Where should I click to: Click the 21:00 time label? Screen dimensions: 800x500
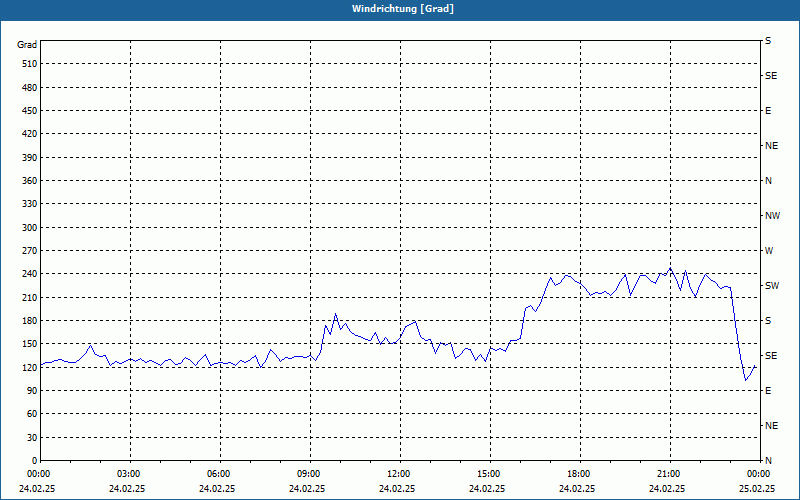pyautogui.click(x=670, y=474)
